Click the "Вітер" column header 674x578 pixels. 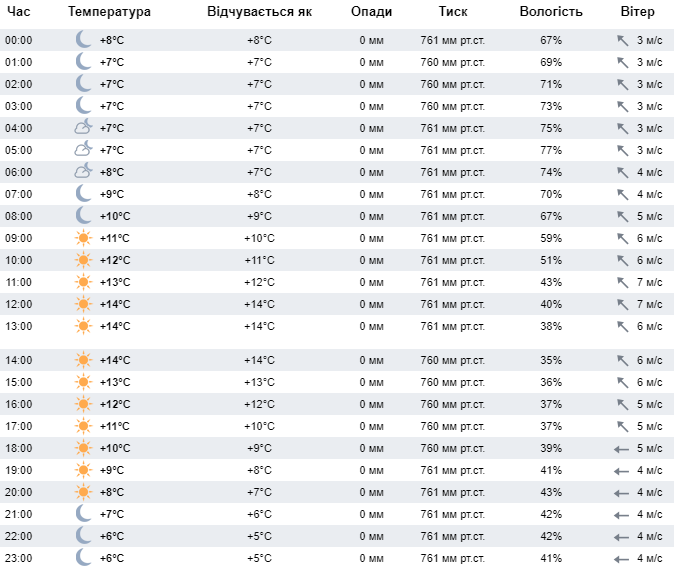tap(637, 12)
